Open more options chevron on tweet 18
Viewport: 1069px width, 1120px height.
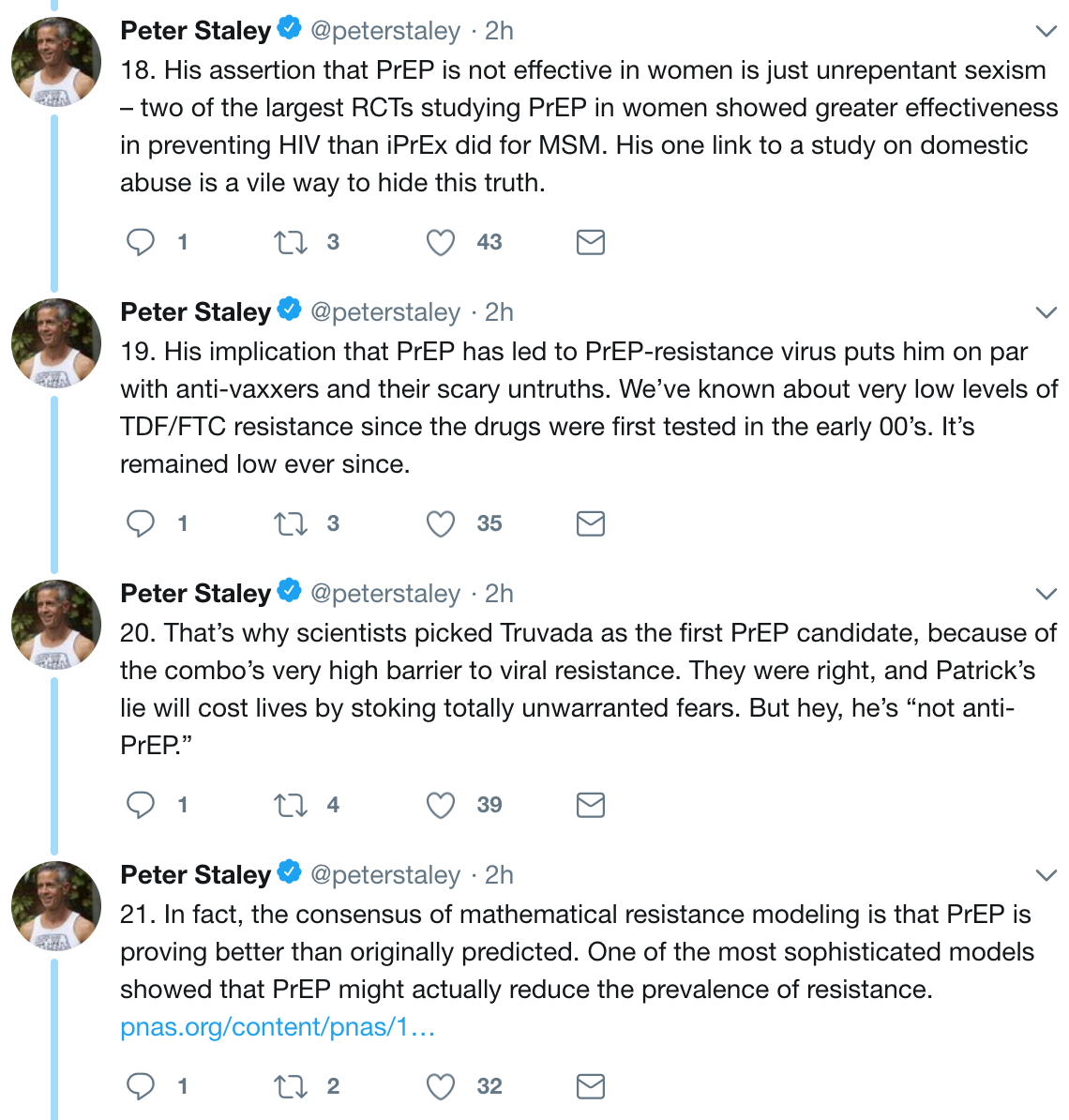click(1046, 31)
